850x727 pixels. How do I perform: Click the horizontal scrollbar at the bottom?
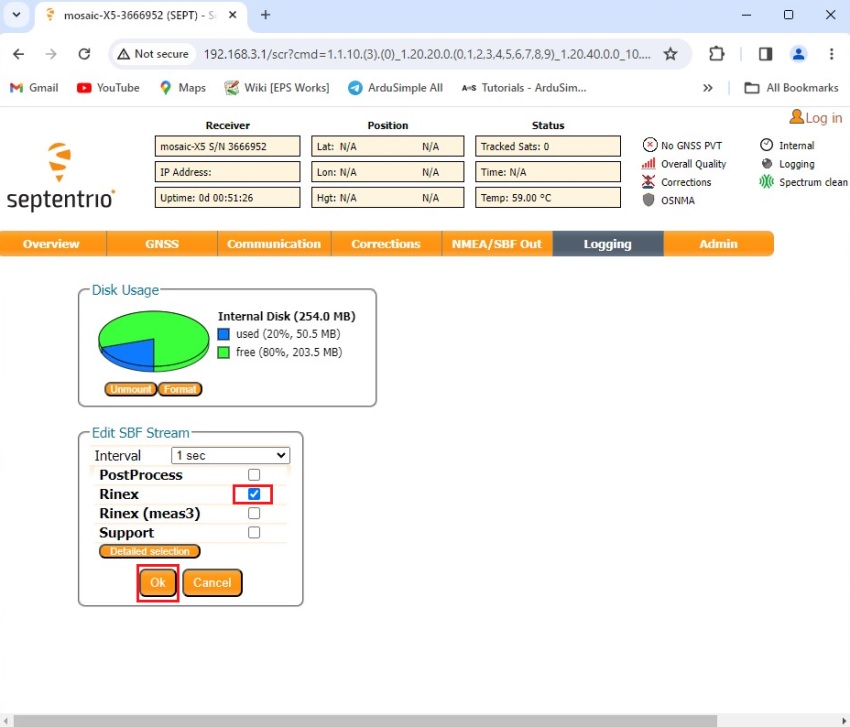click(360, 720)
